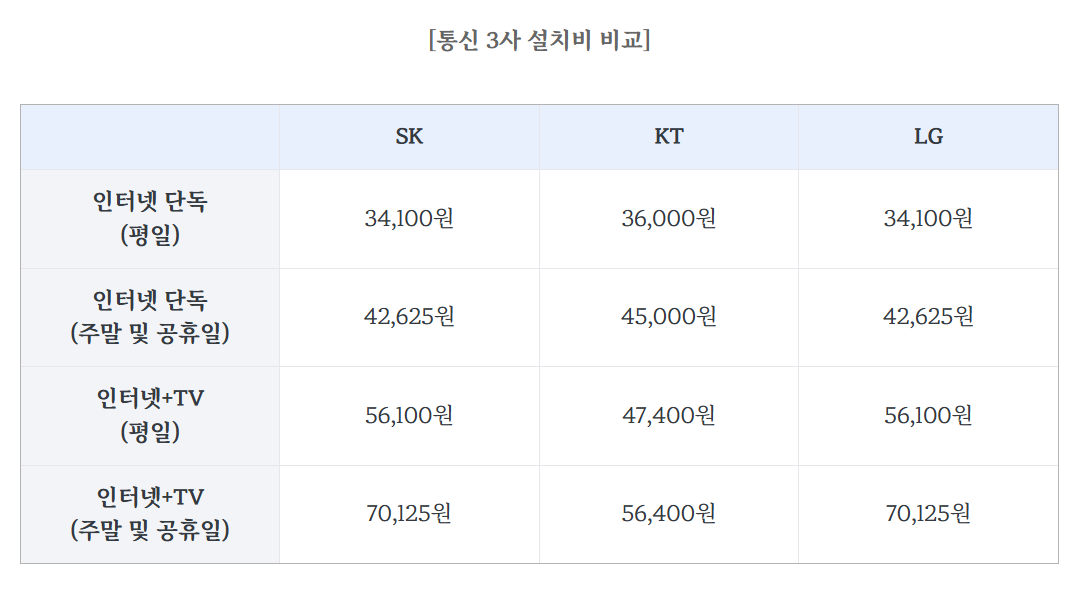
Task: Click LG's 42,625원 cell
Action: 928,316
